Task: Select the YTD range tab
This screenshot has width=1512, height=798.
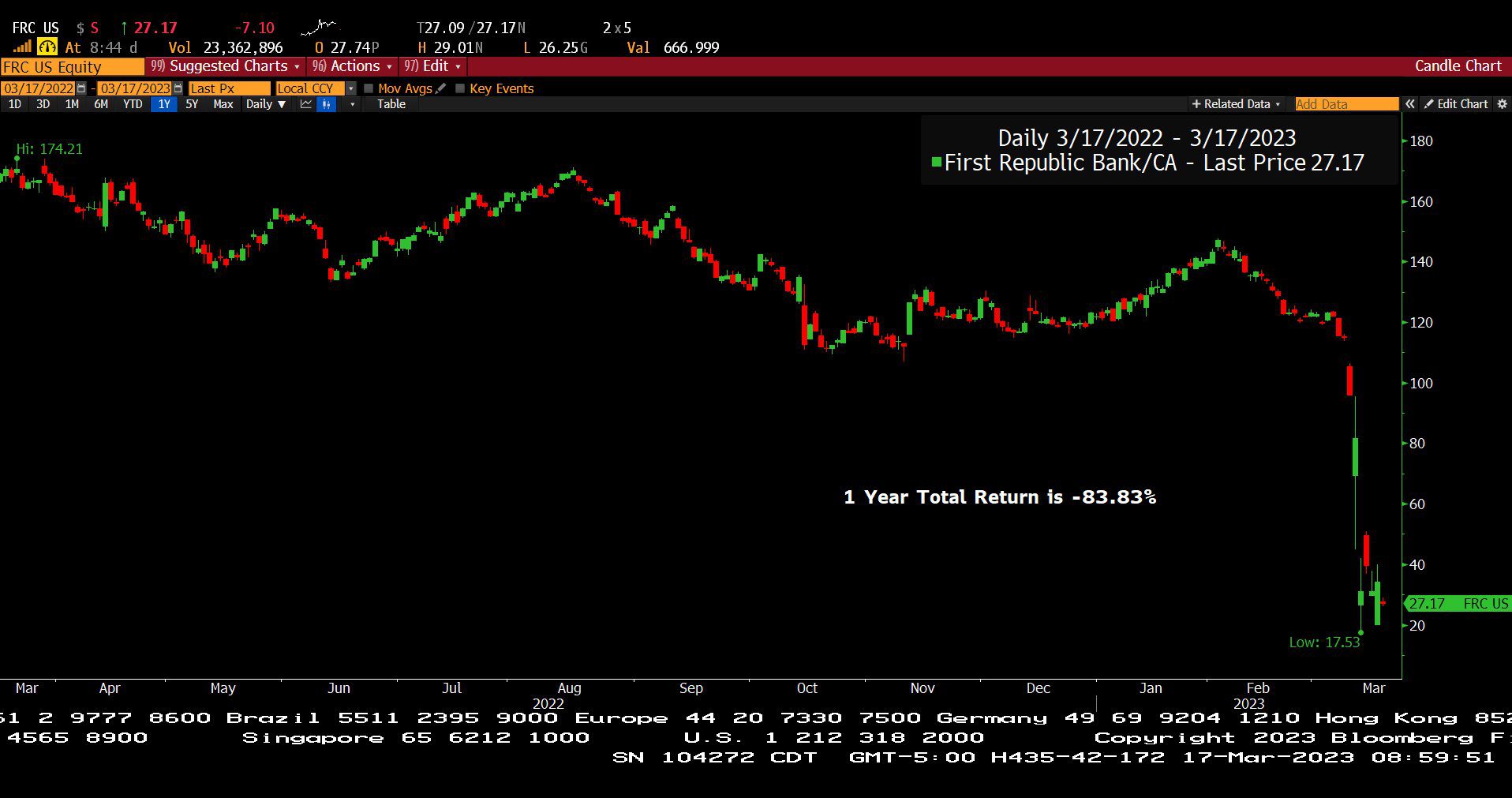Action: coord(133,104)
